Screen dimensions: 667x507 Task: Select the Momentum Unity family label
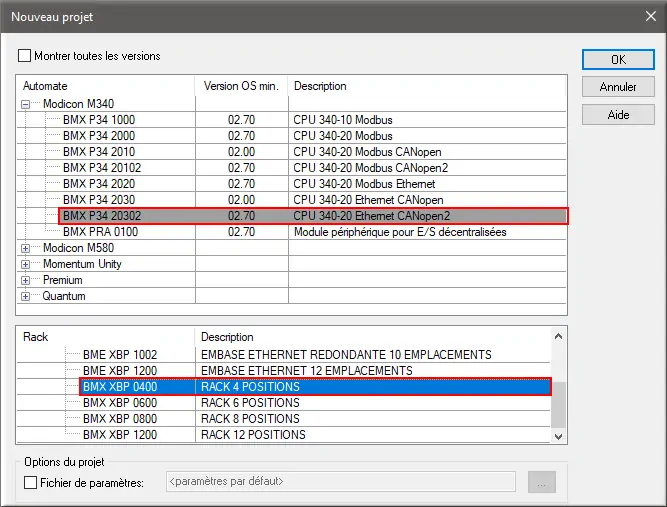82,264
